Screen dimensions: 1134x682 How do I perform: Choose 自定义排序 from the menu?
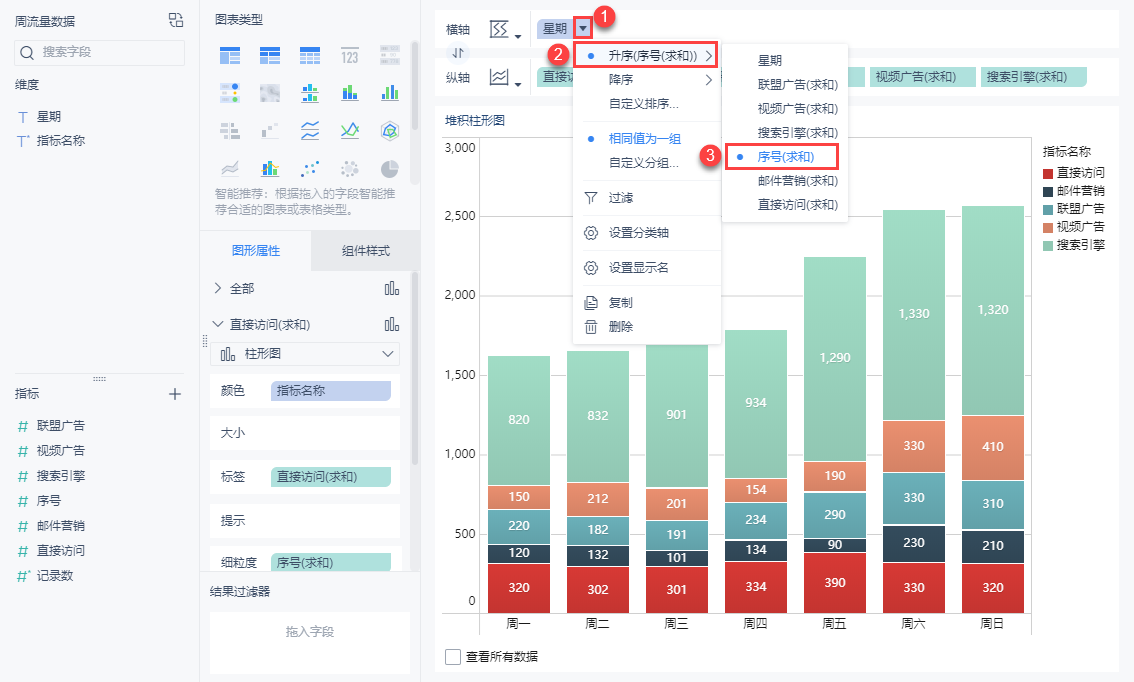(644, 103)
